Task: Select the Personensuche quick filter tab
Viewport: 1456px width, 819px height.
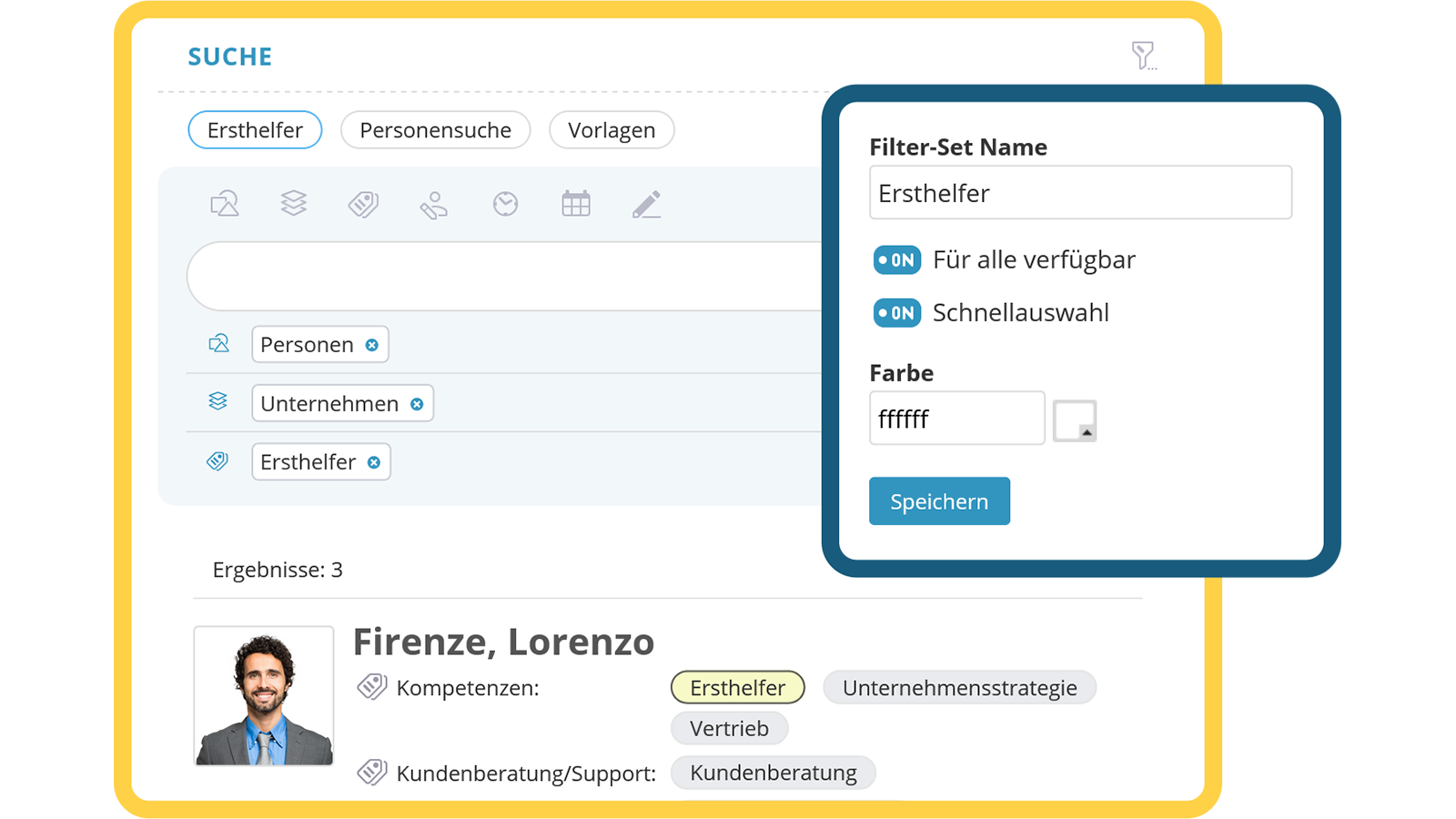Action: tap(435, 130)
